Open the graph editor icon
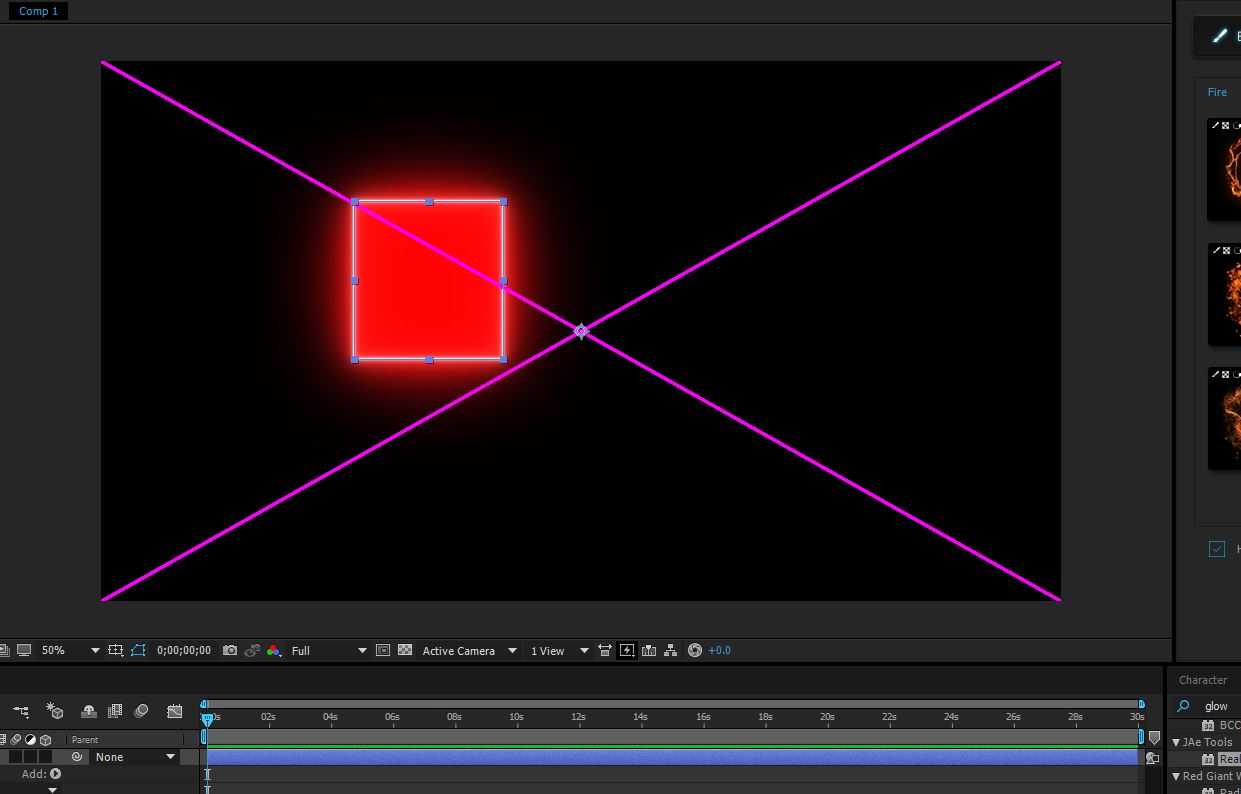Screen dimensions: 1241x794 (x=175, y=711)
